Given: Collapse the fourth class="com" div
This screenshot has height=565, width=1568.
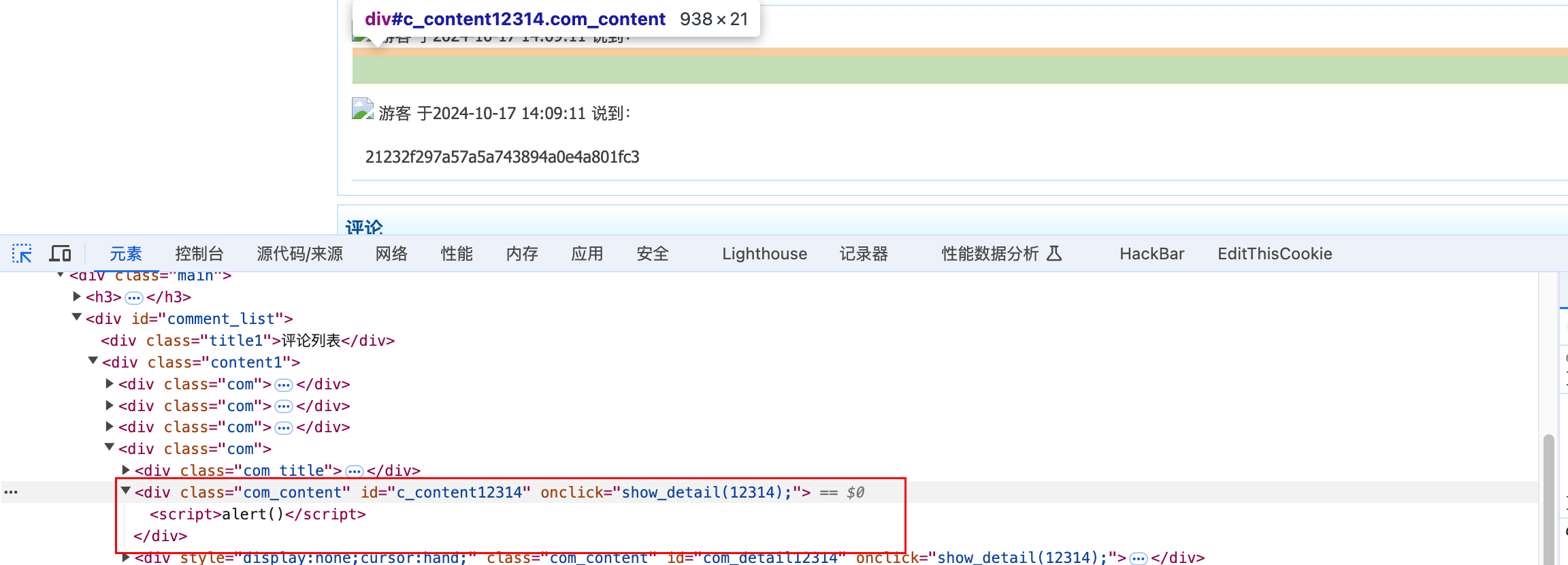Looking at the screenshot, I should click(x=110, y=447).
